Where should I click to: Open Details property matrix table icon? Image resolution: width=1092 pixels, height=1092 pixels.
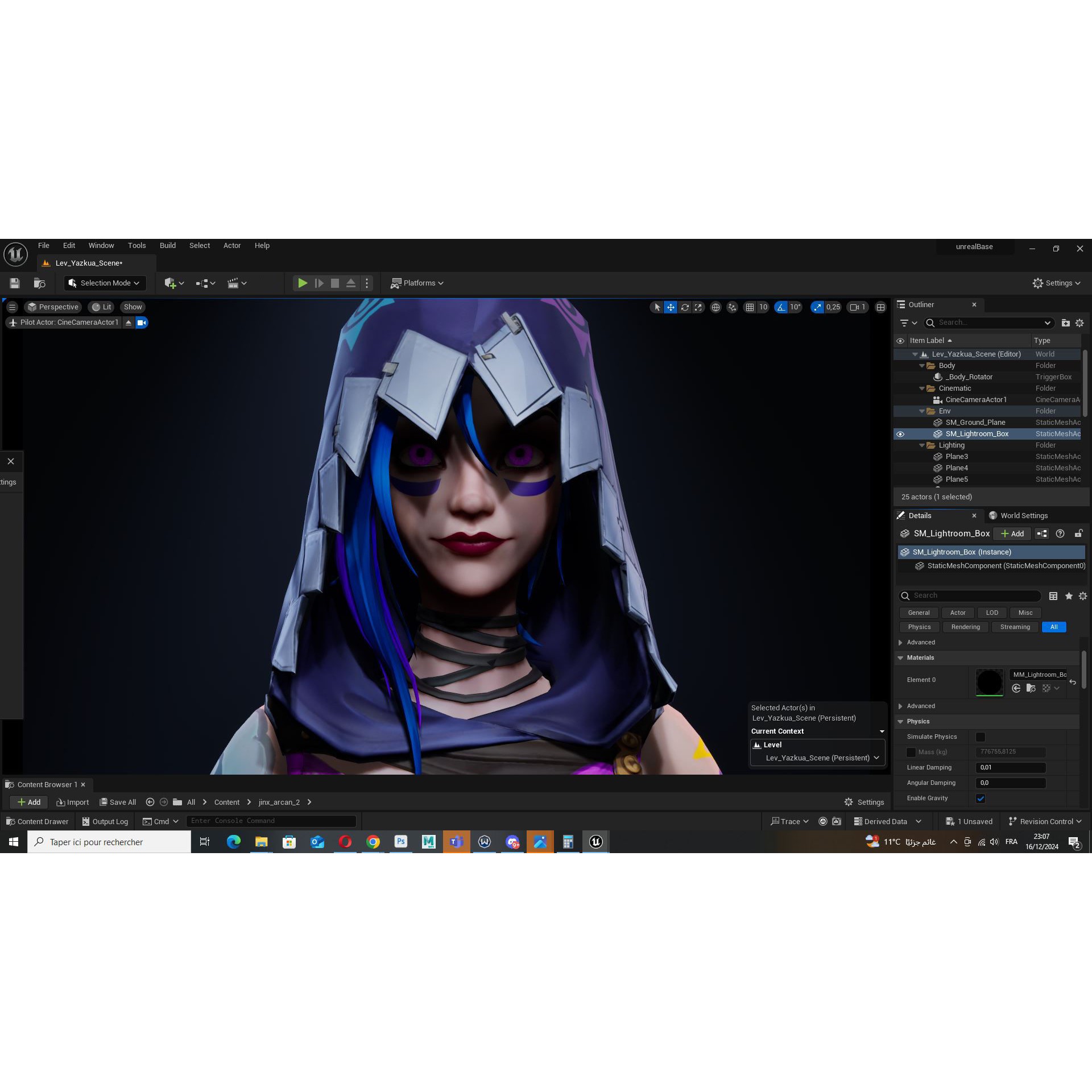[x=1053, y=596]
